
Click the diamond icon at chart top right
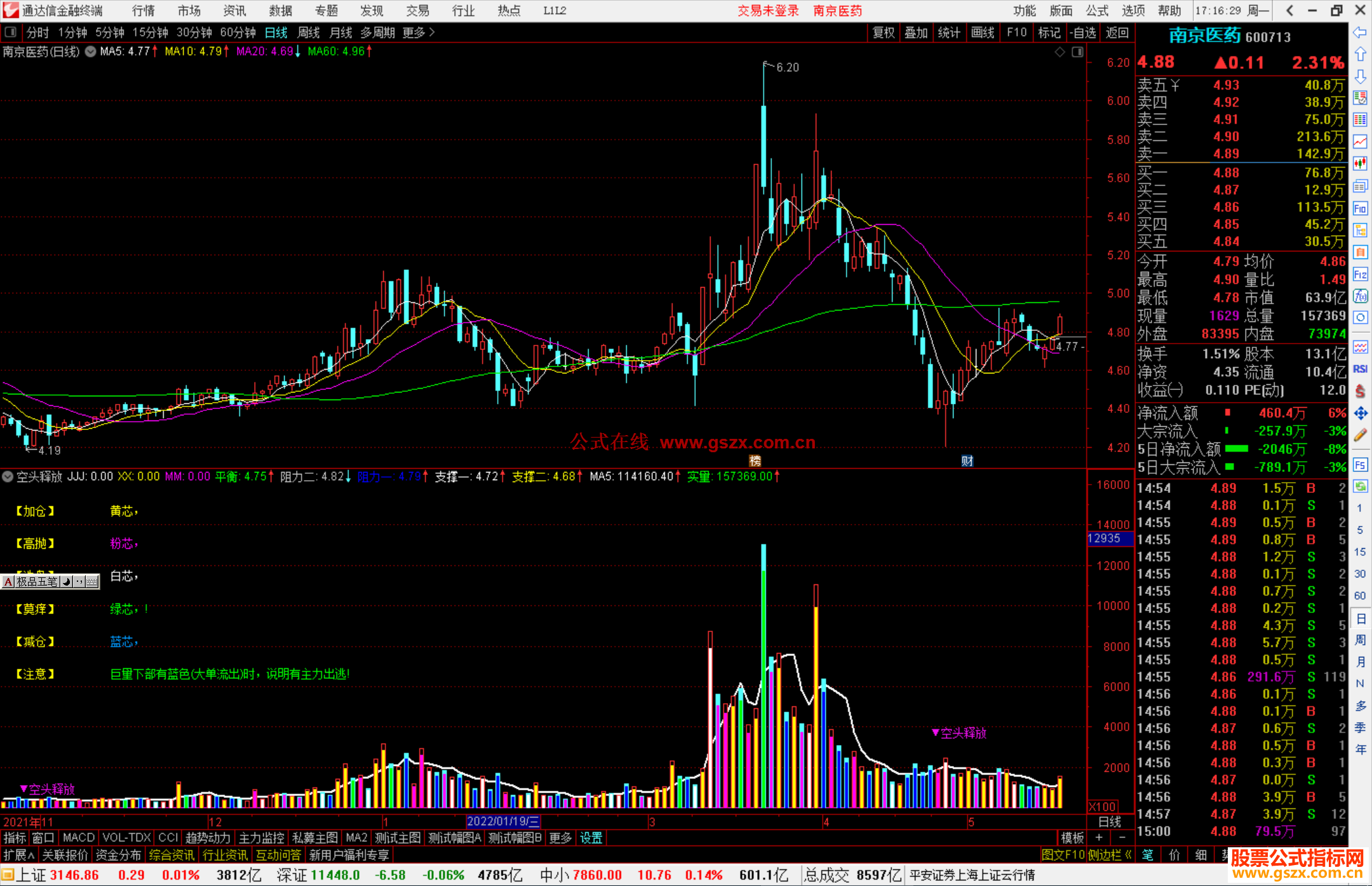pyautogui.click(x=1059, y=52)
